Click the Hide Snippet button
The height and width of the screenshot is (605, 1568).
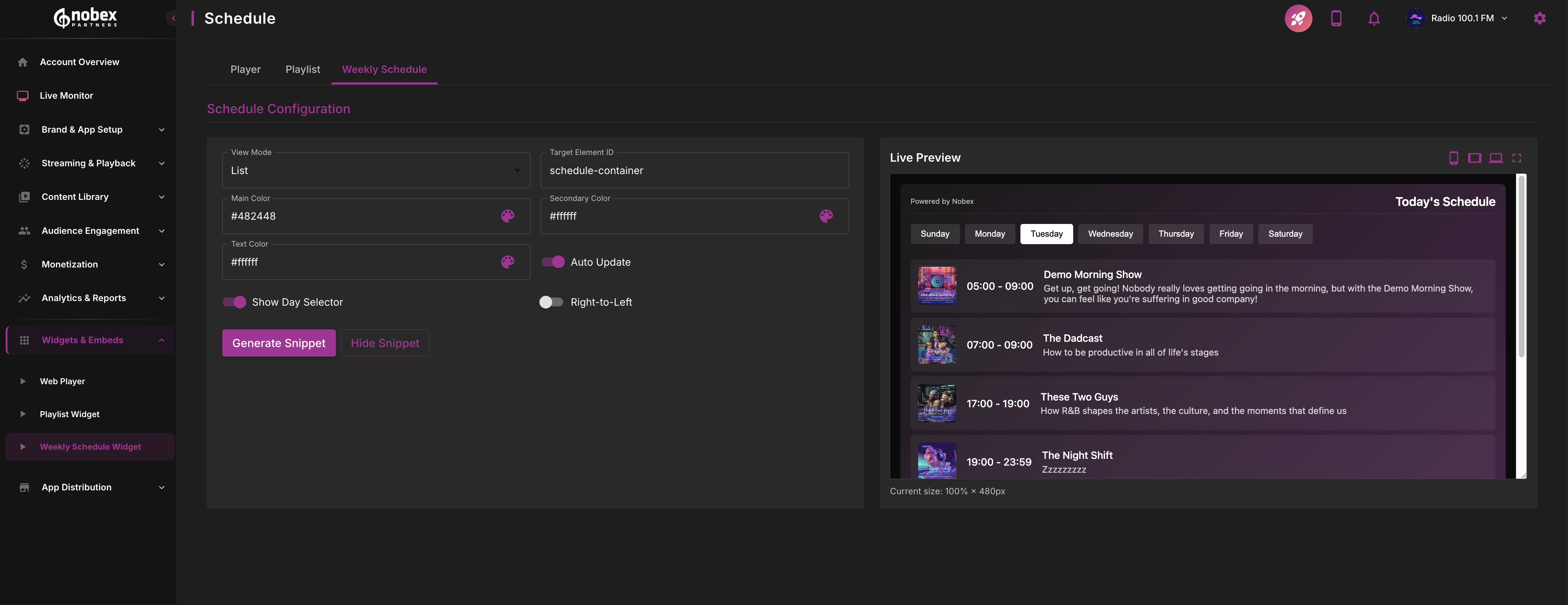click(x=385, y=343)
